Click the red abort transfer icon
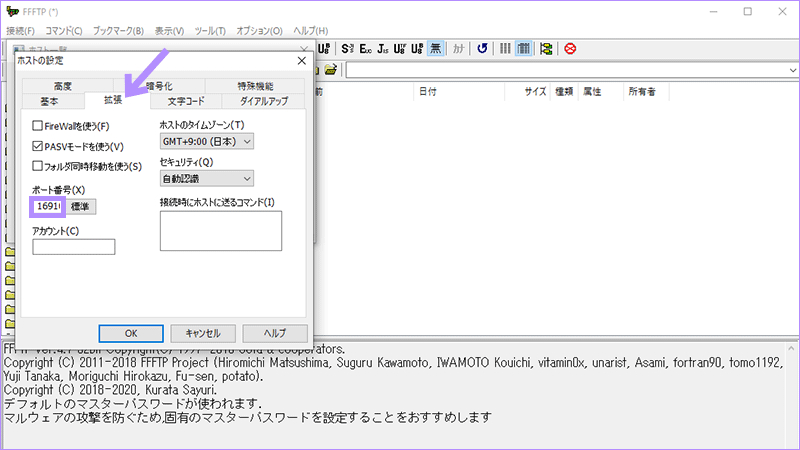The width and height of the screenshot is (800, 450). (570, 48)
